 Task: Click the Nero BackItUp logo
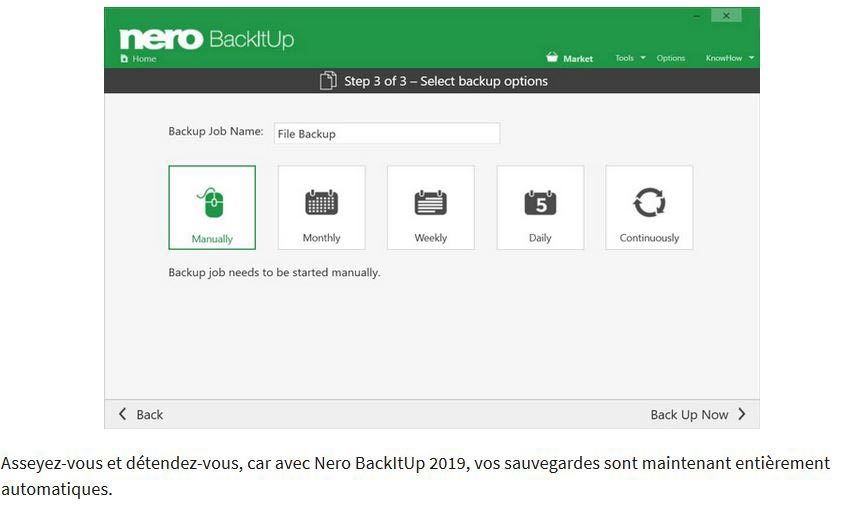[x=207, y=38]
